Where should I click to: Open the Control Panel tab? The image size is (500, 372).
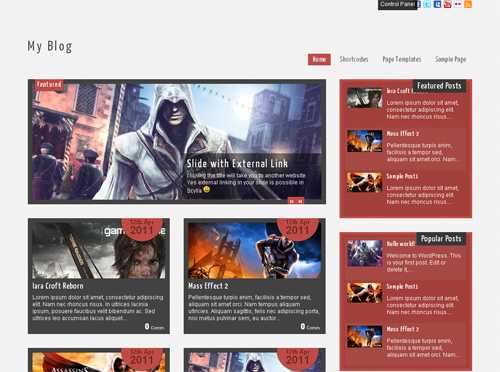[x=397, y=5]
